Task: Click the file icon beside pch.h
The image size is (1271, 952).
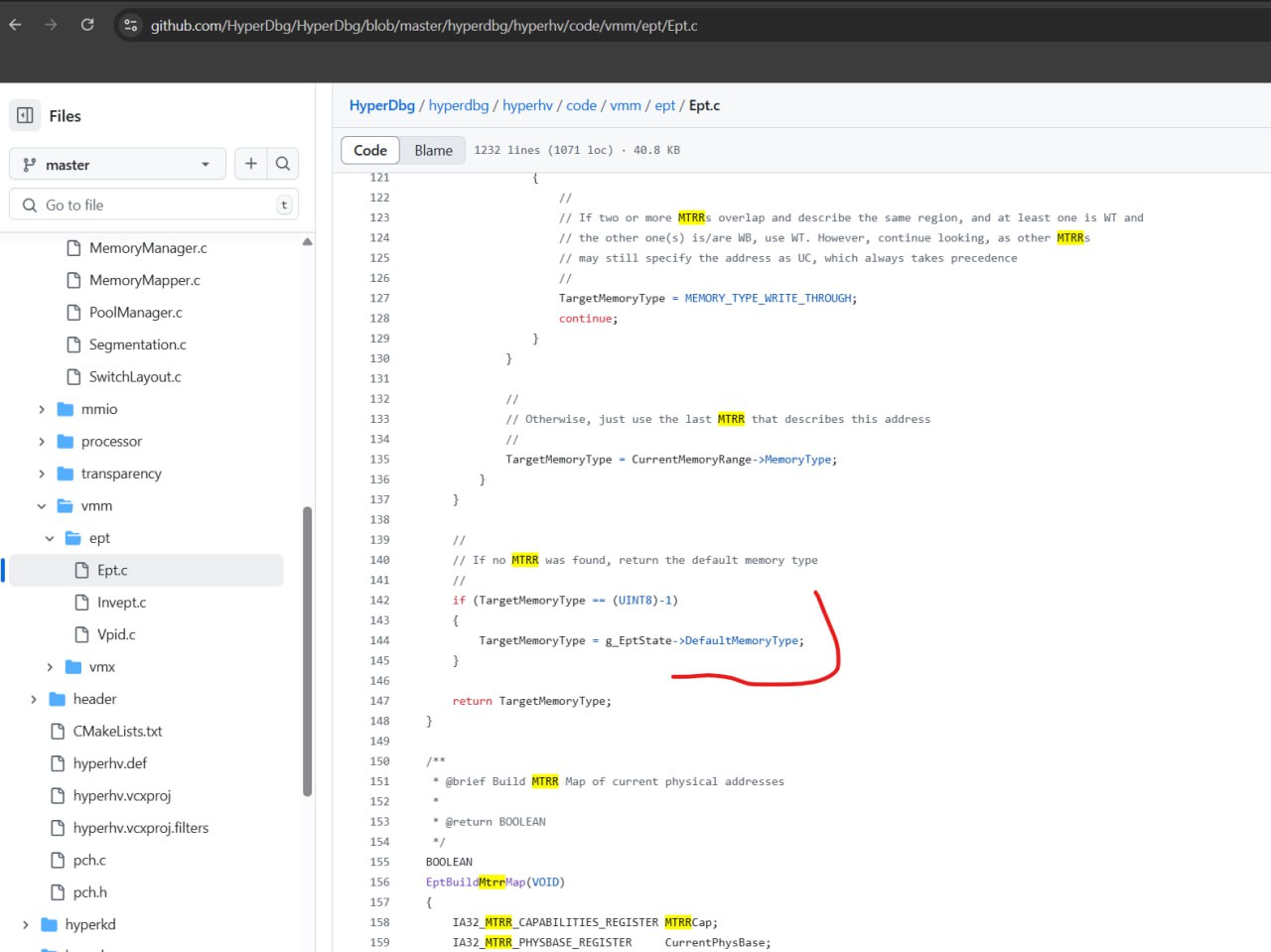Action: point(58,892)
